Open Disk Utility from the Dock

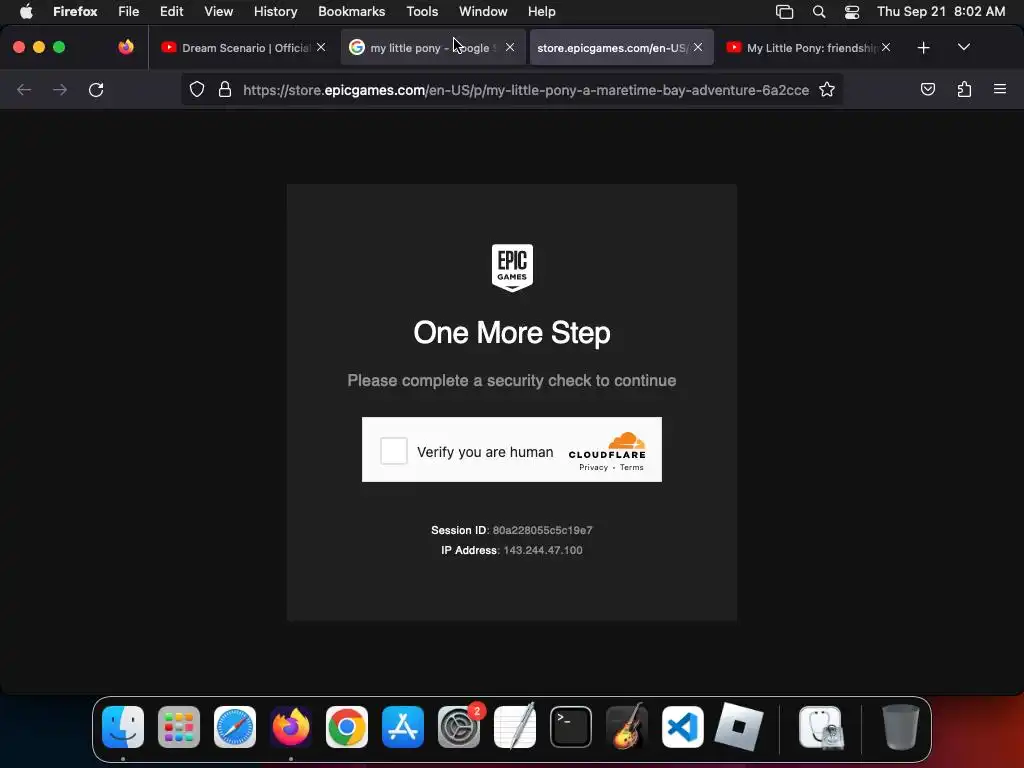click(x=821, y=727)
